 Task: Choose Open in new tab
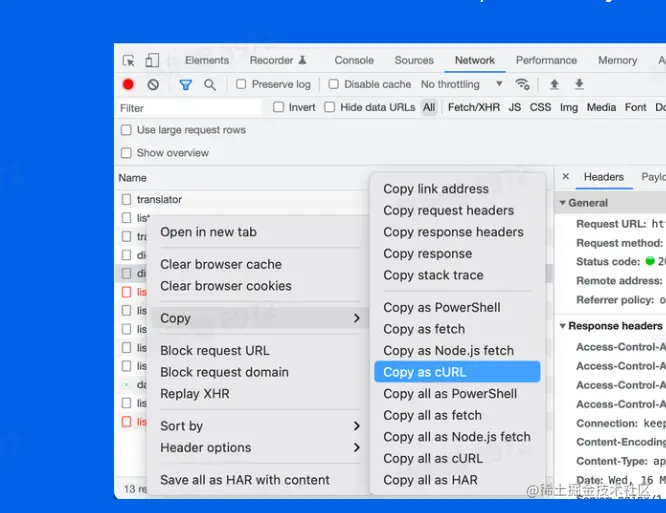coord(260,232)
